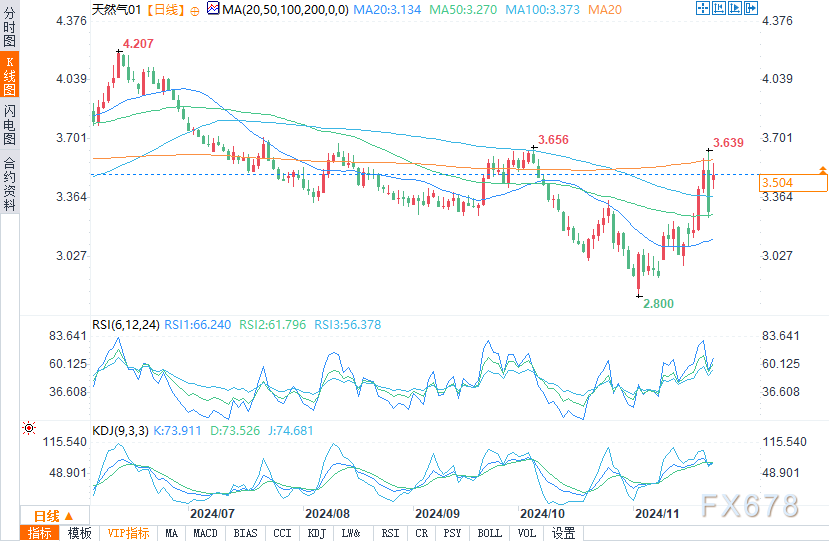Click the chart play-forward axis icon
Image resolution: width=829 pixels, height=541 pixels.
point(734,8)
